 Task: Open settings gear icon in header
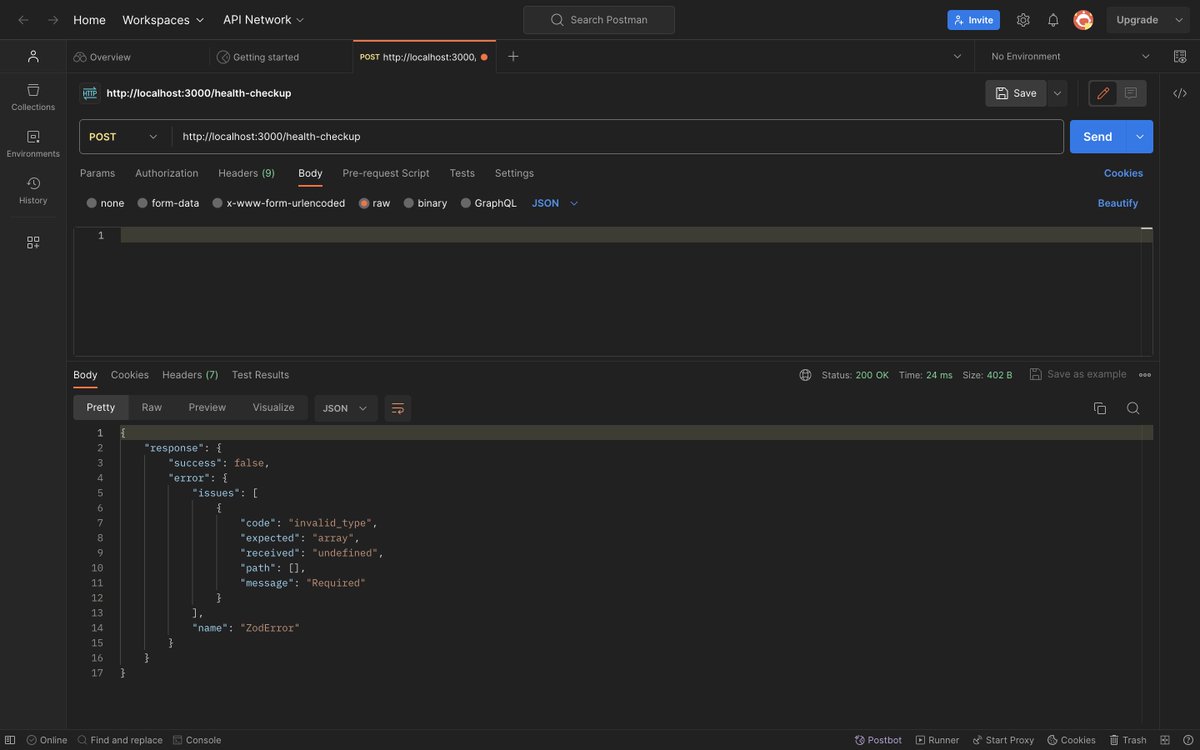pos(1023,20)
